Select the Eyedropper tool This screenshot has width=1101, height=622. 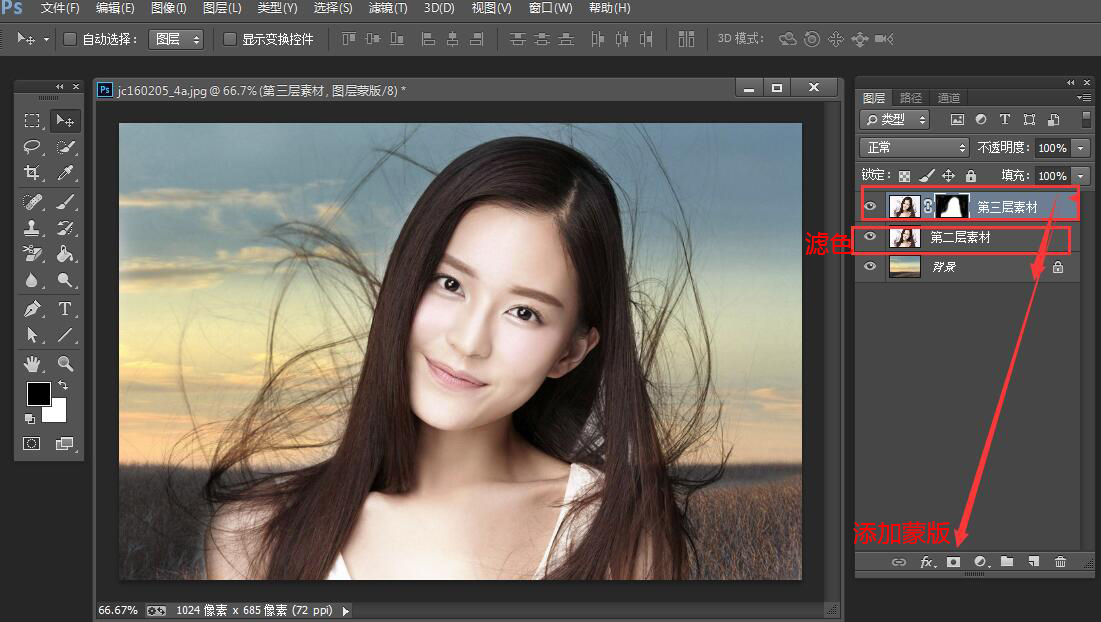click(x=65, y=173)
